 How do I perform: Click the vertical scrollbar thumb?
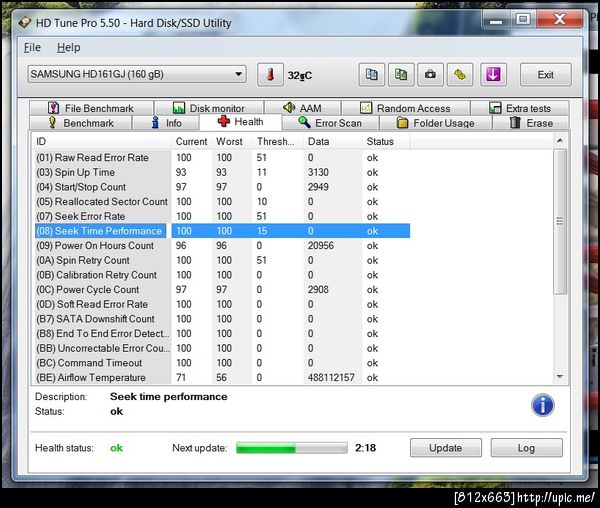(560, 221)
